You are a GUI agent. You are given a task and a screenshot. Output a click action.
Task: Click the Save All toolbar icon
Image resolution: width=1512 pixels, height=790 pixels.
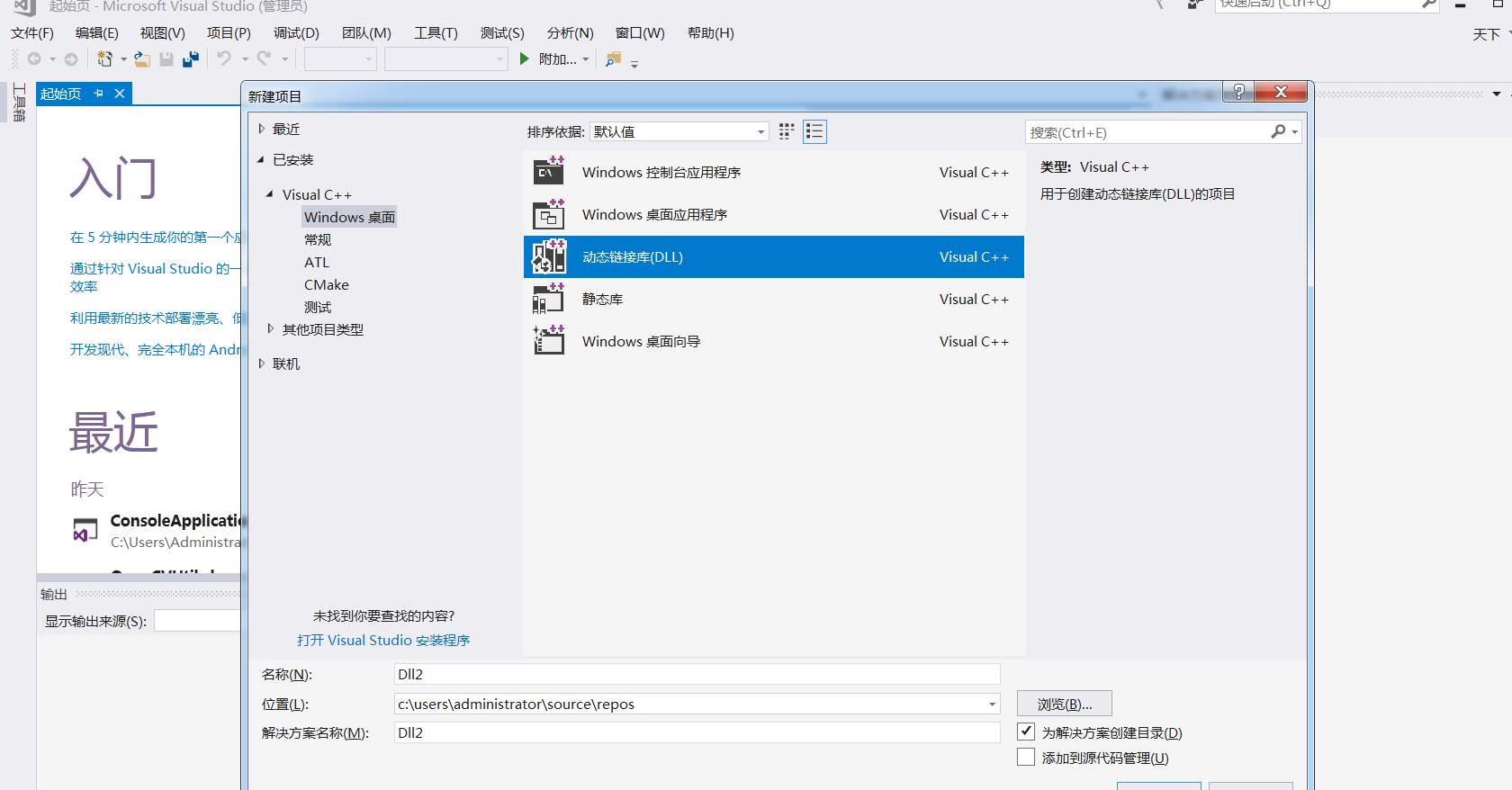pyautogui.click(x=191, y=59)
